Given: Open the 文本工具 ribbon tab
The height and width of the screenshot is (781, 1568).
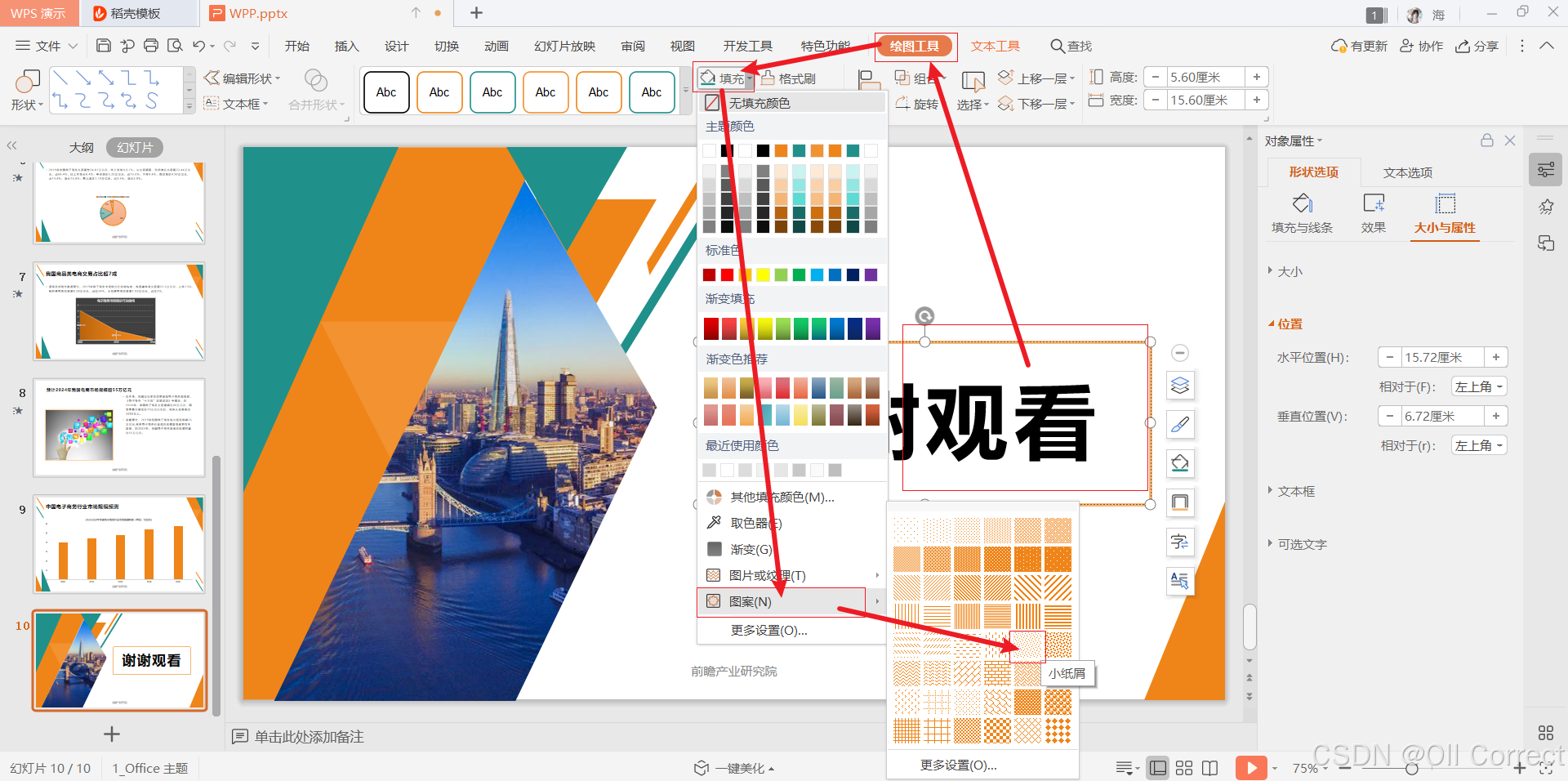Looking at the screenshot, I should [x=995, y=46].
